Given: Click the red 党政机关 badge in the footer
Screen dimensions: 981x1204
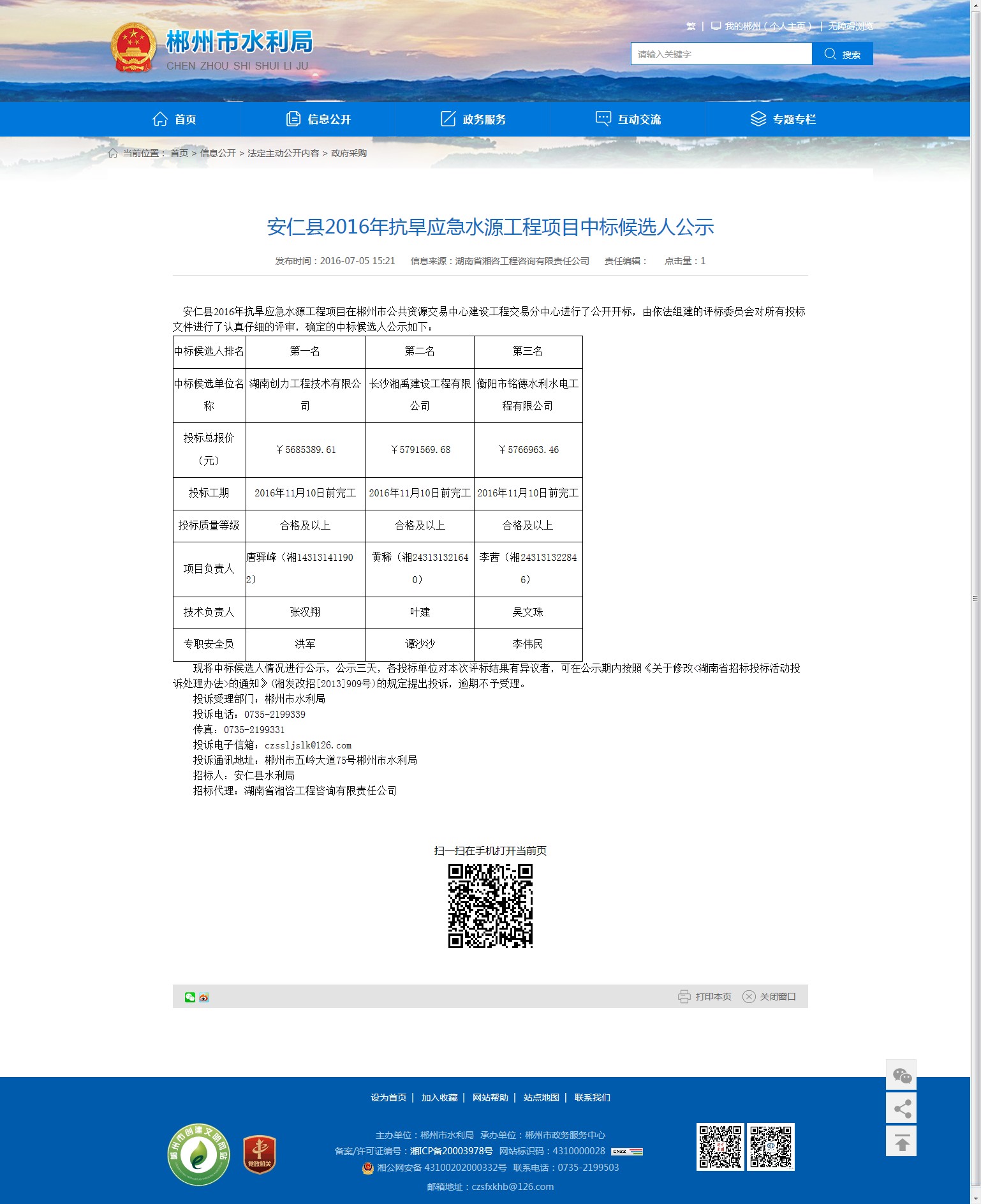Looking at the screenshot, I should tap(260, 1154).
